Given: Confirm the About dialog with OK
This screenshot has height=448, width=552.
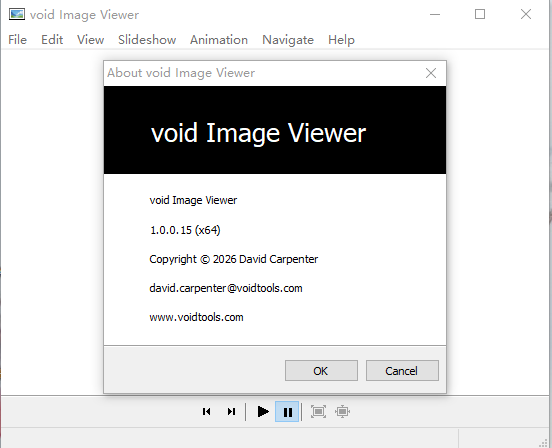Looking at the screenshot, I should 321,371.
